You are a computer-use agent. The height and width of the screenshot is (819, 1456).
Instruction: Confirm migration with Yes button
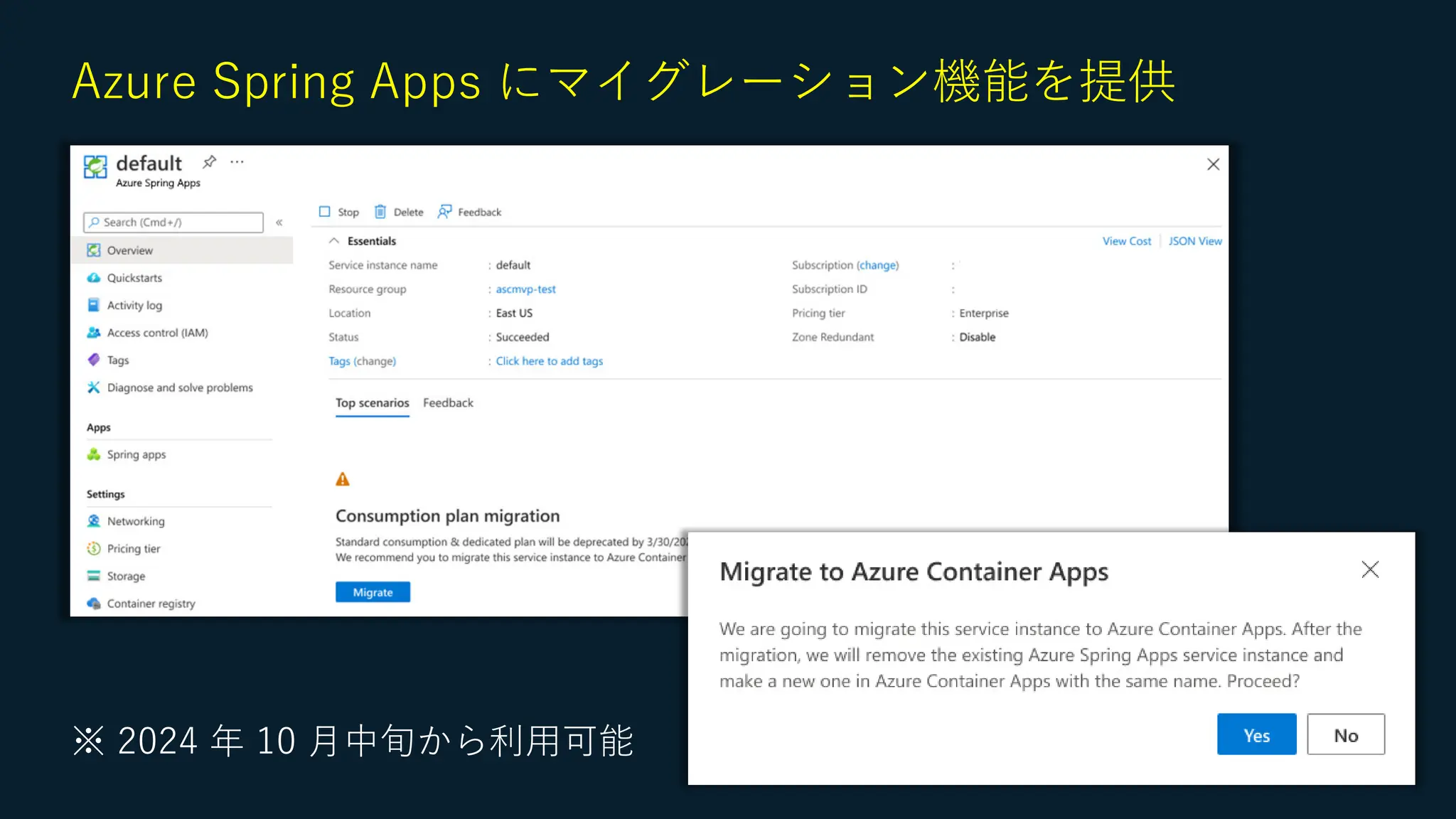tap(1256, 734)
